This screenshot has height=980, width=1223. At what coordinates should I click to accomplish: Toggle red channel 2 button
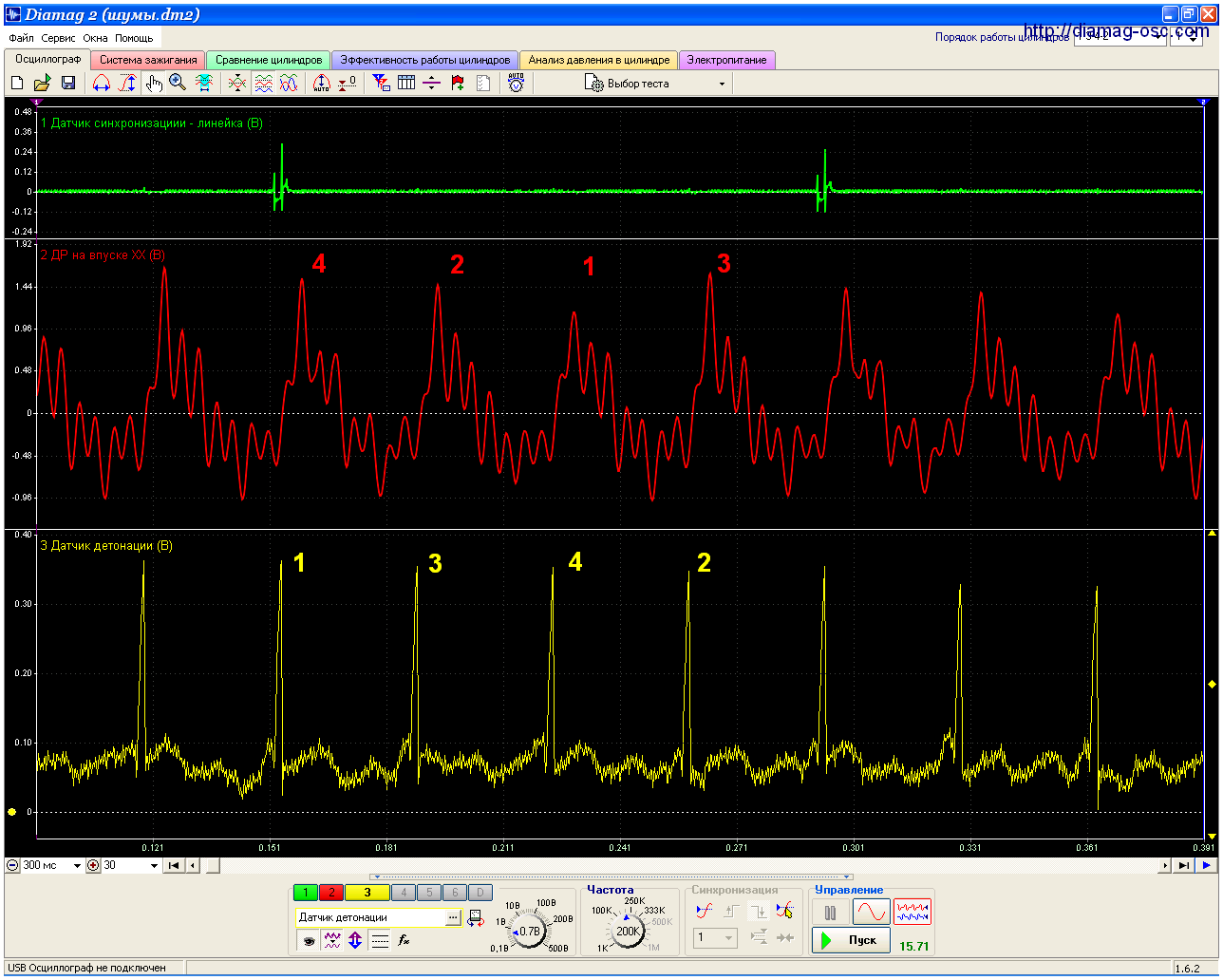(331, 893)
